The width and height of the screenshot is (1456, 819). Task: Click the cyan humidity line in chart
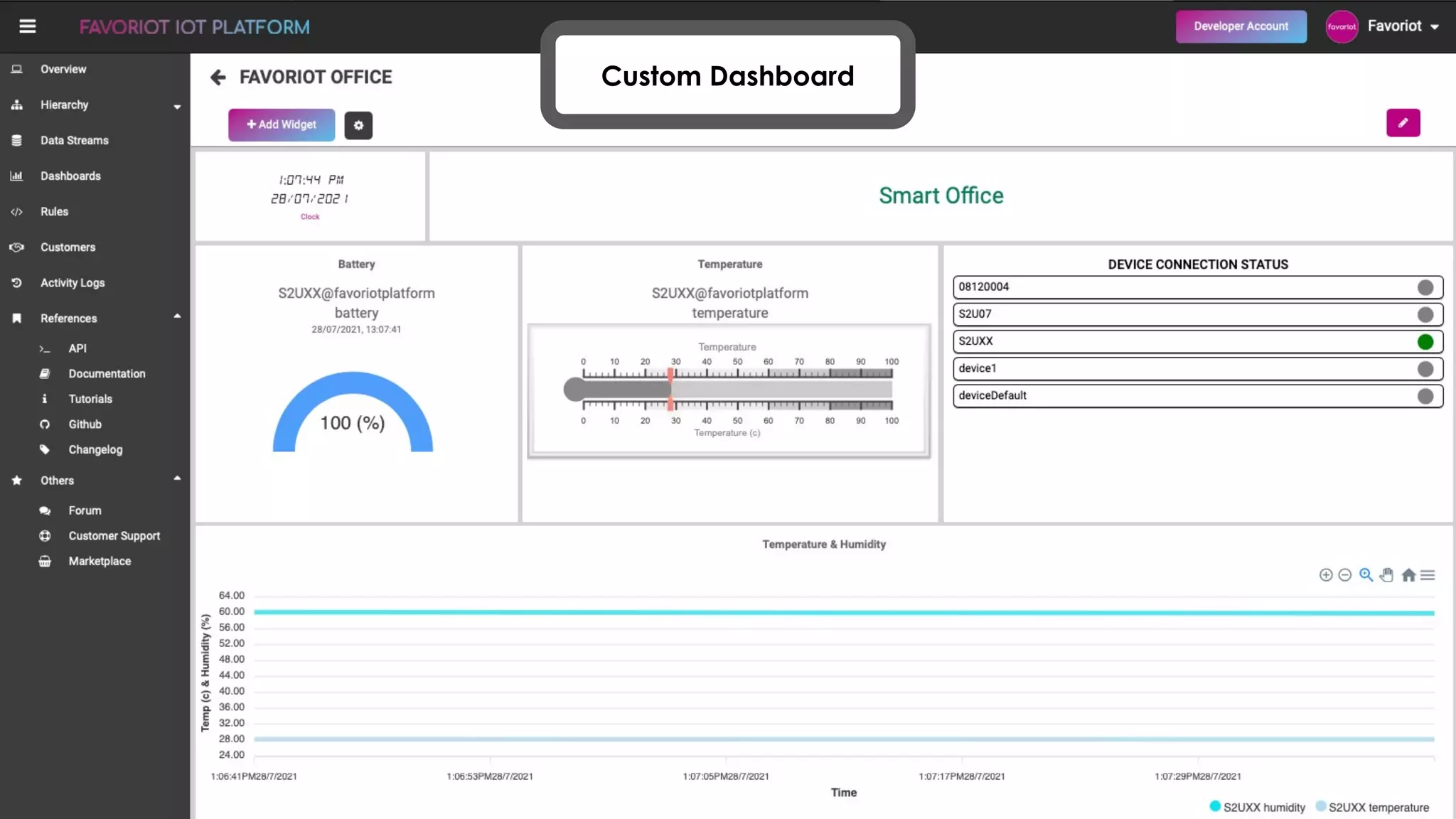(844, 612)
